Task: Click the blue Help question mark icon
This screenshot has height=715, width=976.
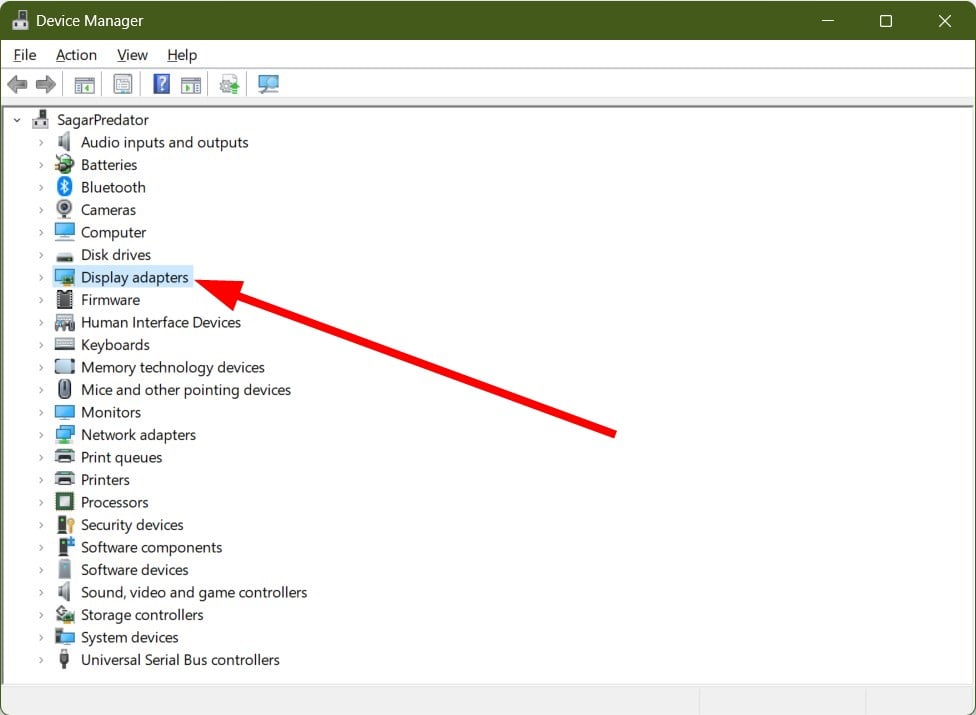Action: (x=161, y=83)
